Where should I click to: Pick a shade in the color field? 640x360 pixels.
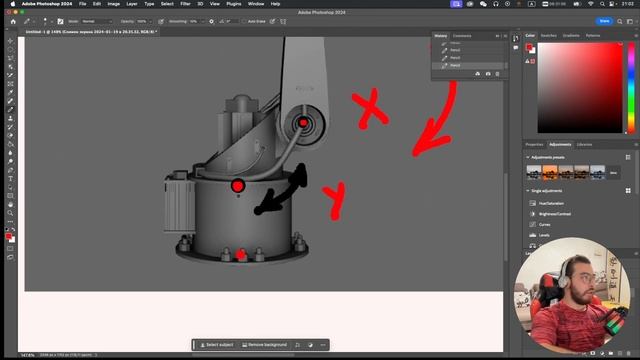coord(580,87)
